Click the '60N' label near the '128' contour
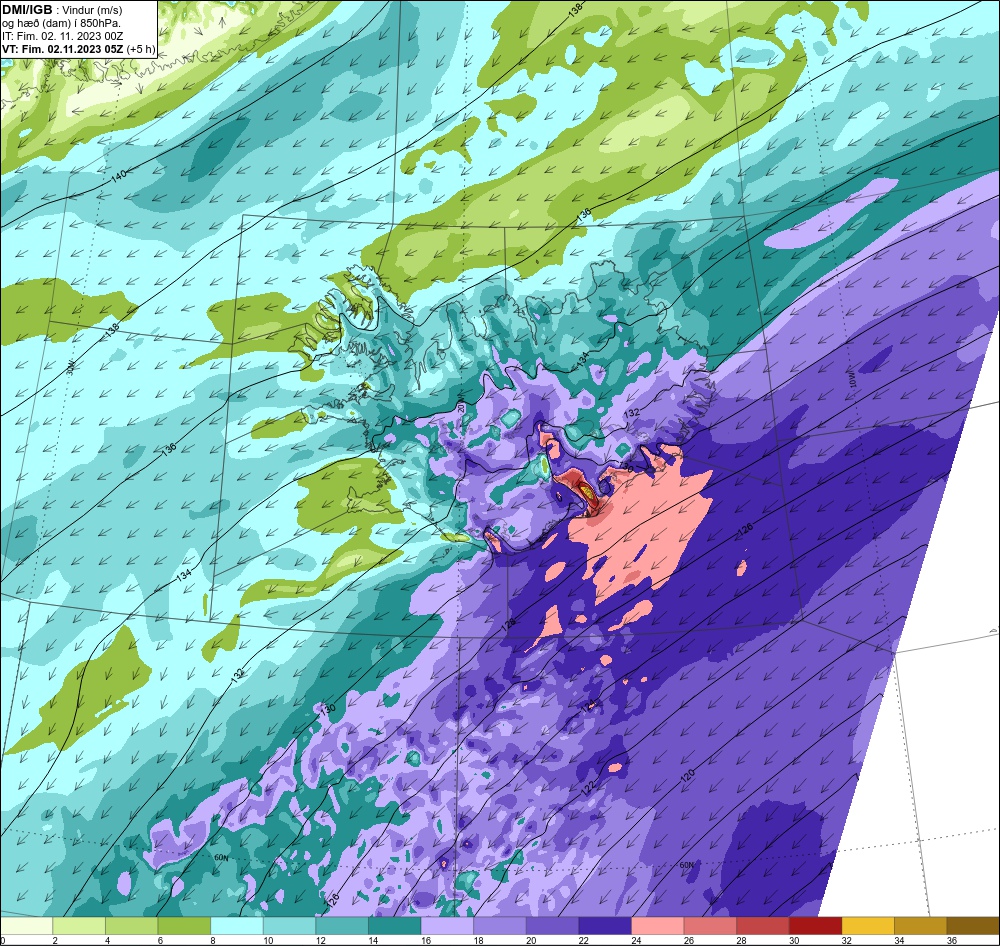The height and width of the screenshot is (946, 1000). tap(221, 858)
